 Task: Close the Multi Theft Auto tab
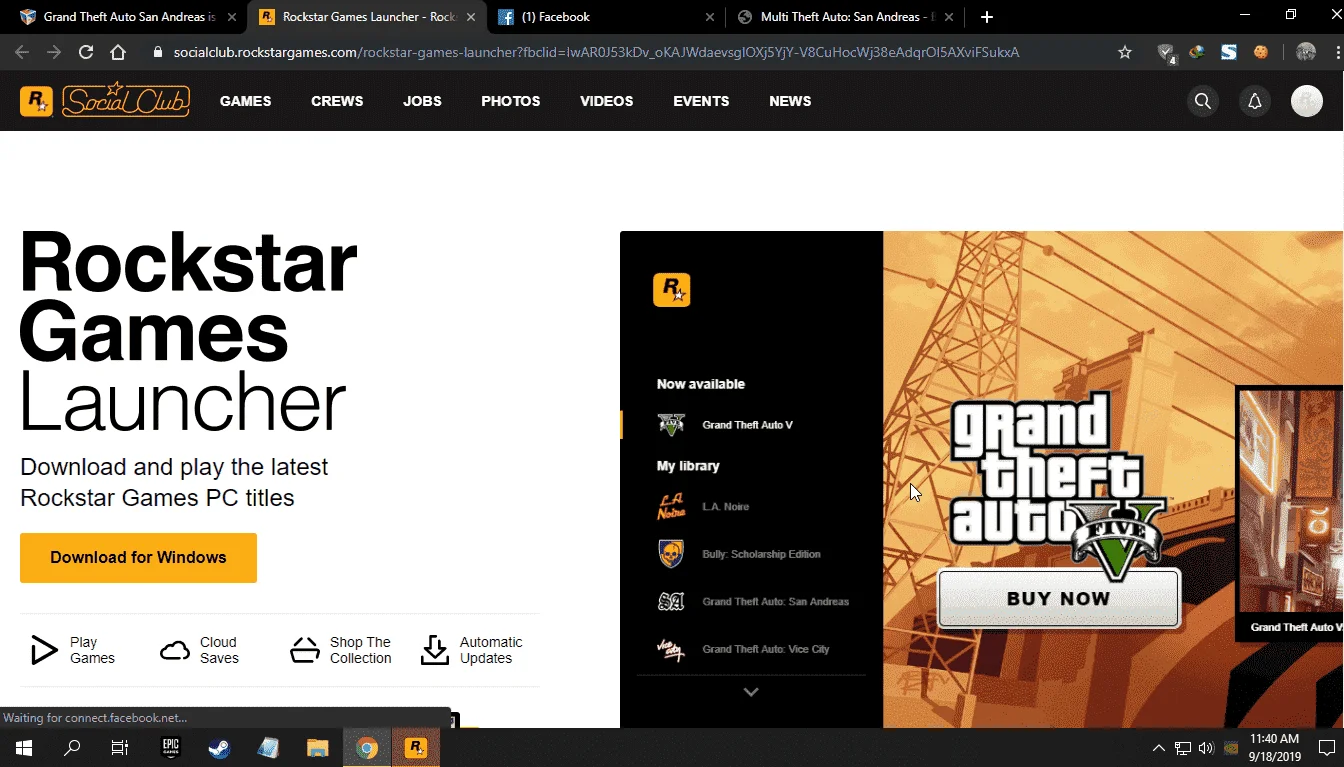949,17
